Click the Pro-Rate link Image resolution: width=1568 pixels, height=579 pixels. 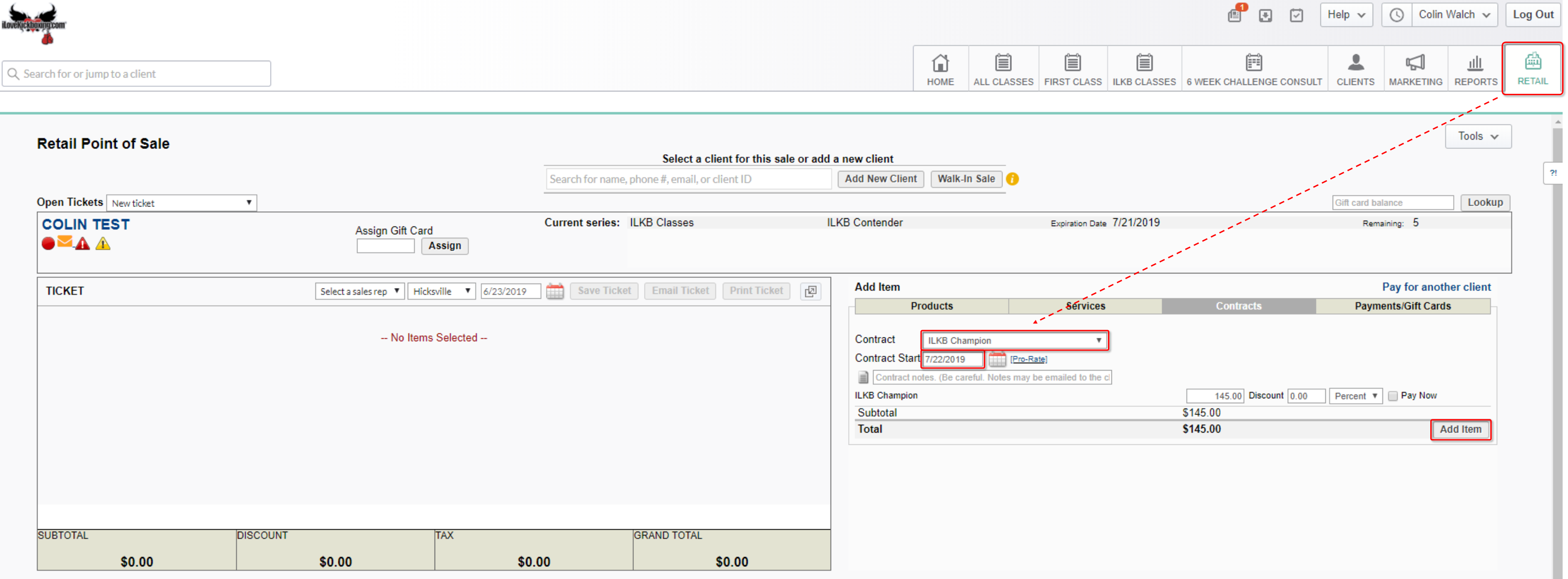click(x=1028, y=359)
